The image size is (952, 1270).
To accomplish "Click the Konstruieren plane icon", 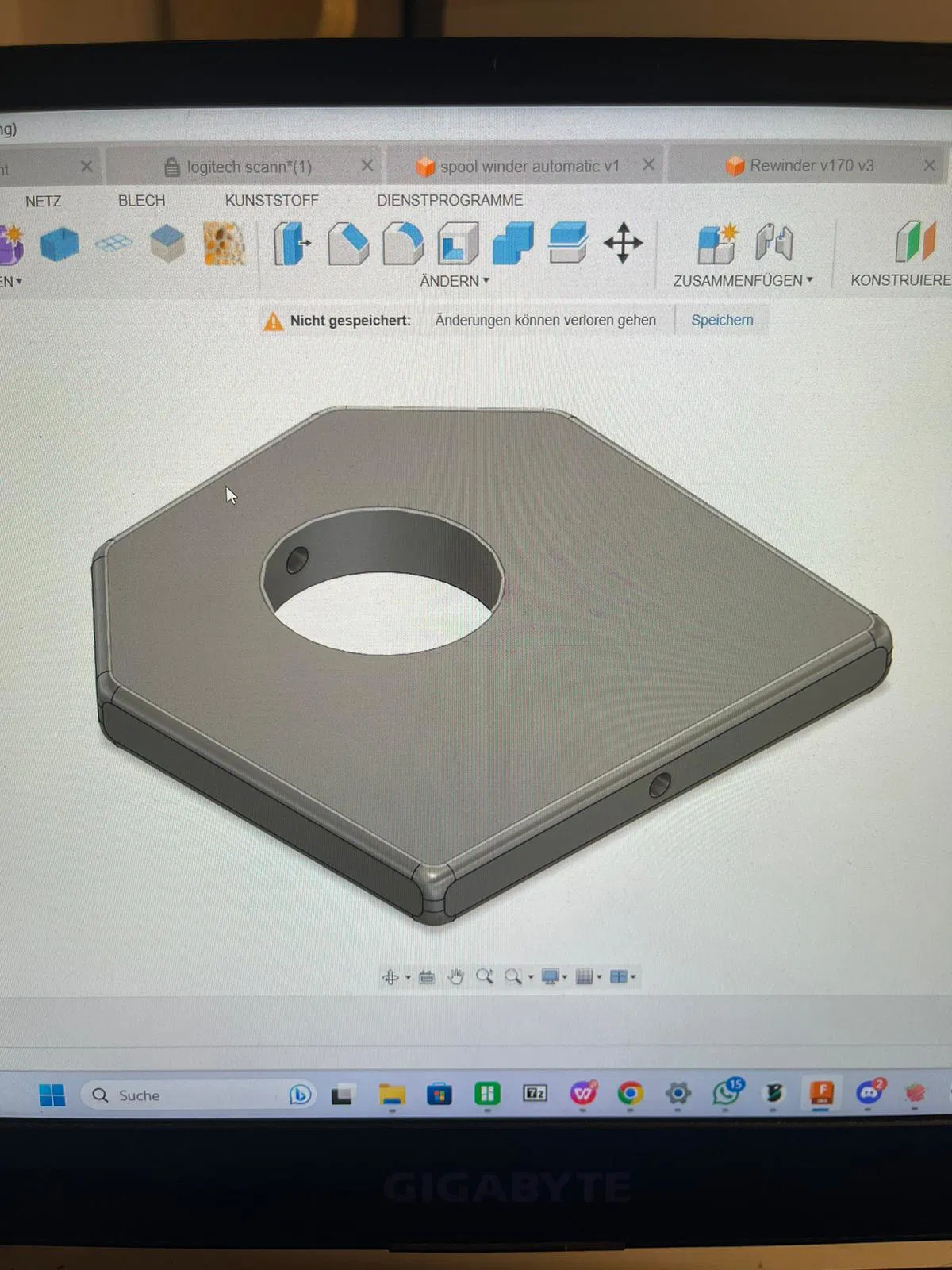I will point(915,242).
